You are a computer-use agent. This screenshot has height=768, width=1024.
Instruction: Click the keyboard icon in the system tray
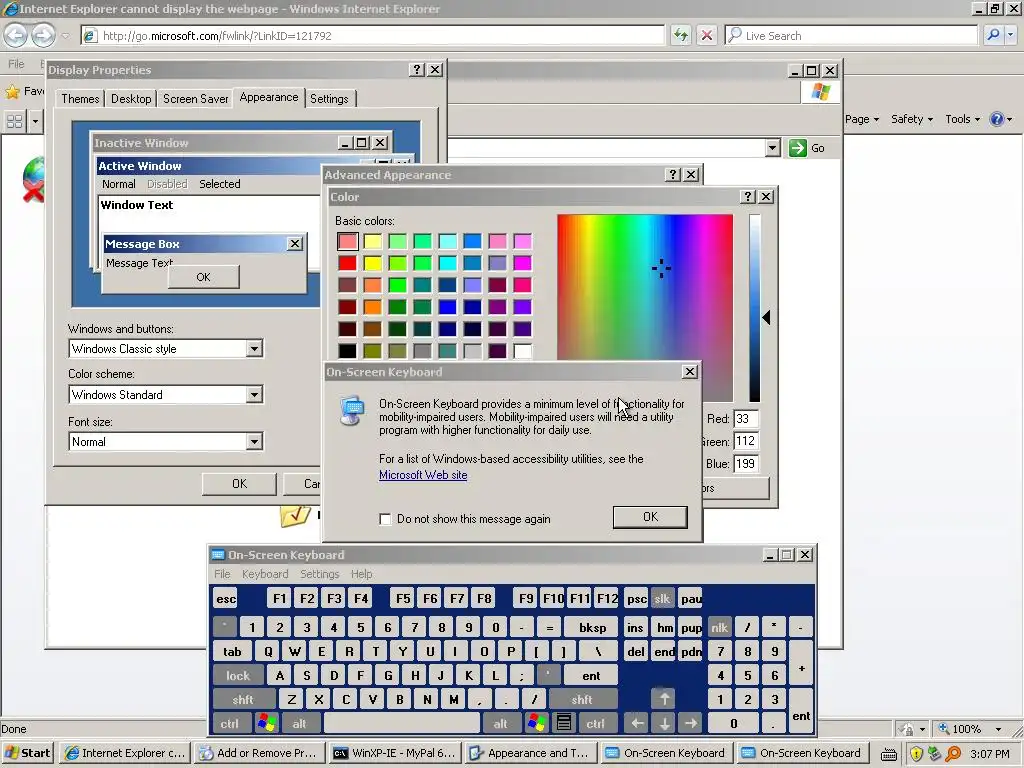click(889, 754)
